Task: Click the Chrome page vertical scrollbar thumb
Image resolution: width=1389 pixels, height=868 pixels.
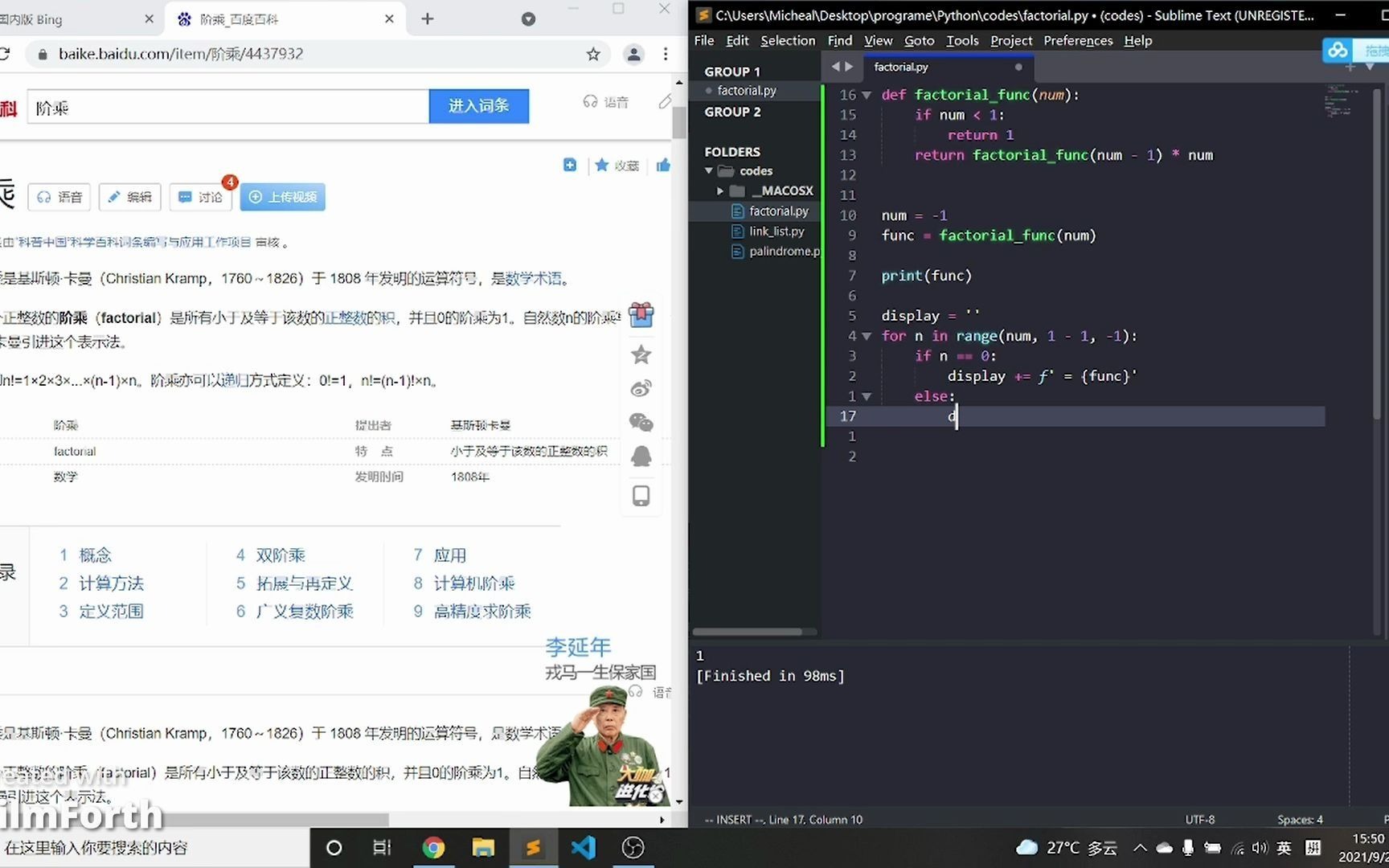Action: pyautogui.click(x=679, y=122)
